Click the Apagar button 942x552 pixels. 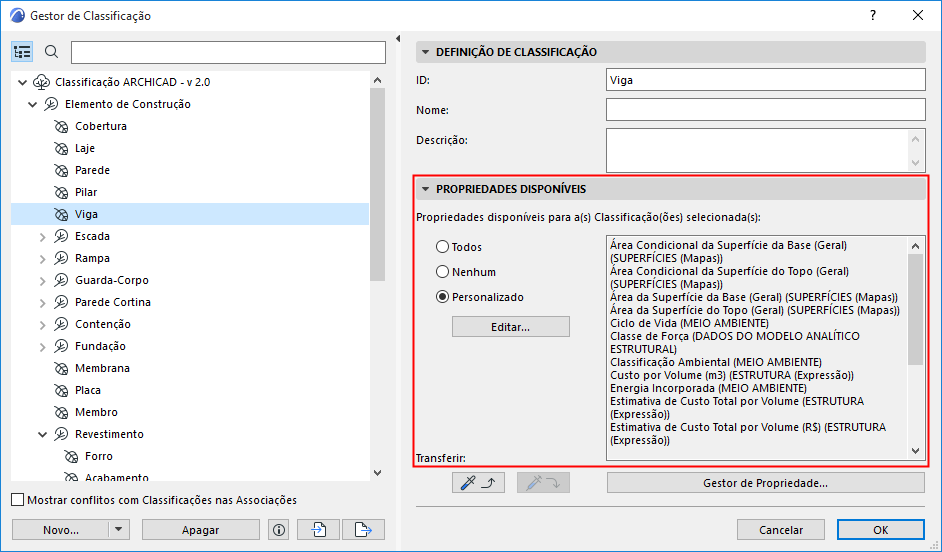201,530
